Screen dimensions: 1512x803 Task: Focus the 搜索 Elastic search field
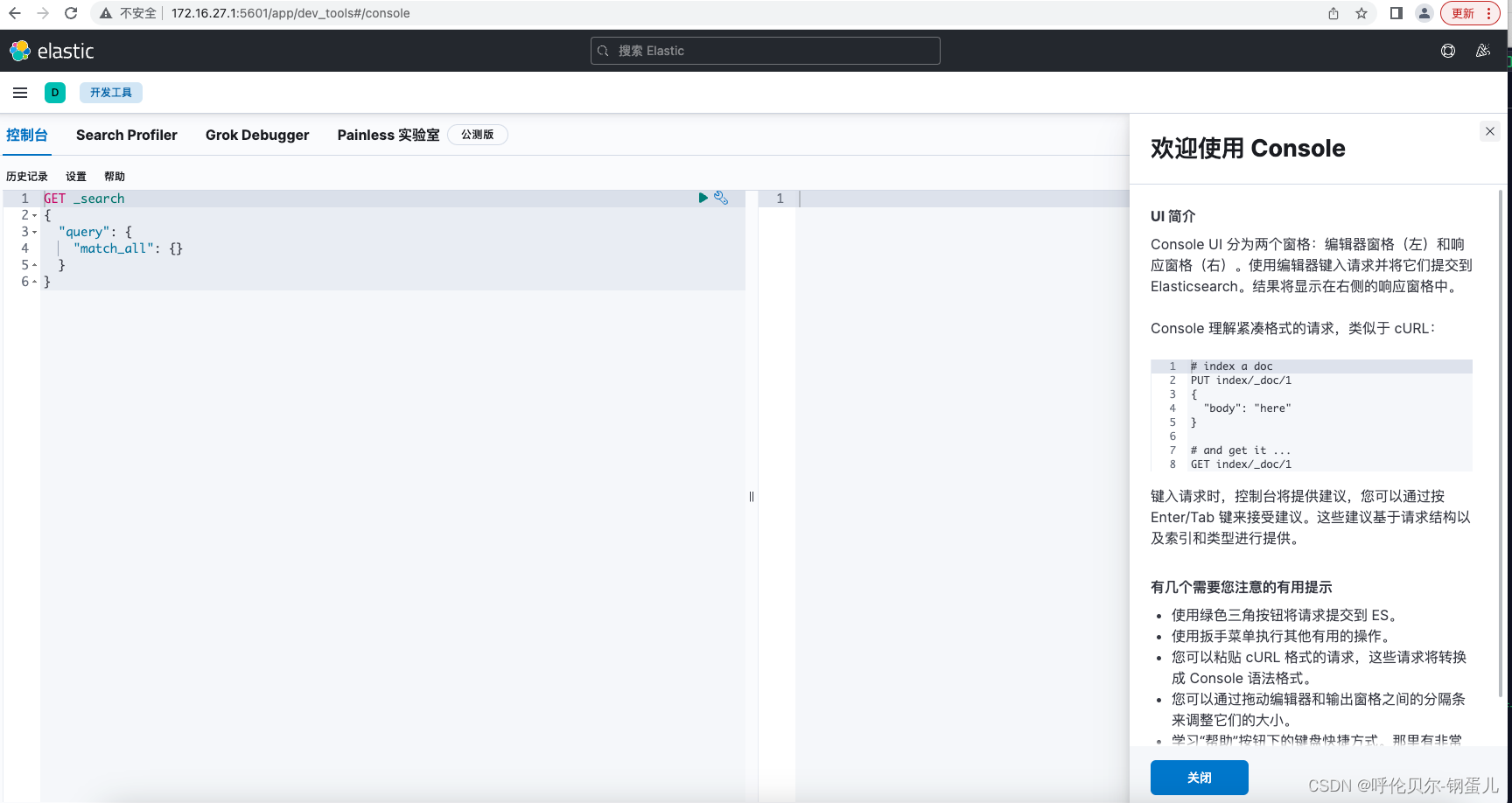click(x=766, y=51)
